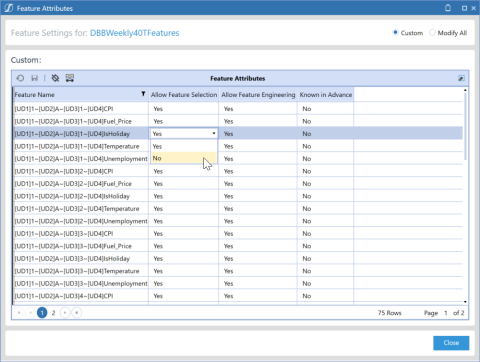480x362 pixels.
Task: Sort by Feature Name column header
Action: tap(81, 94)
